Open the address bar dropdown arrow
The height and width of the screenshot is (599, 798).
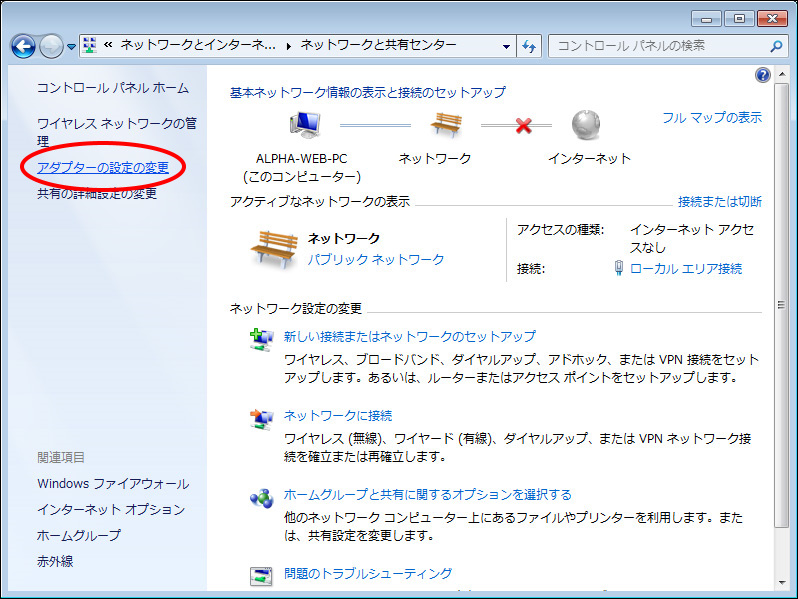click(x=505, y=46)
